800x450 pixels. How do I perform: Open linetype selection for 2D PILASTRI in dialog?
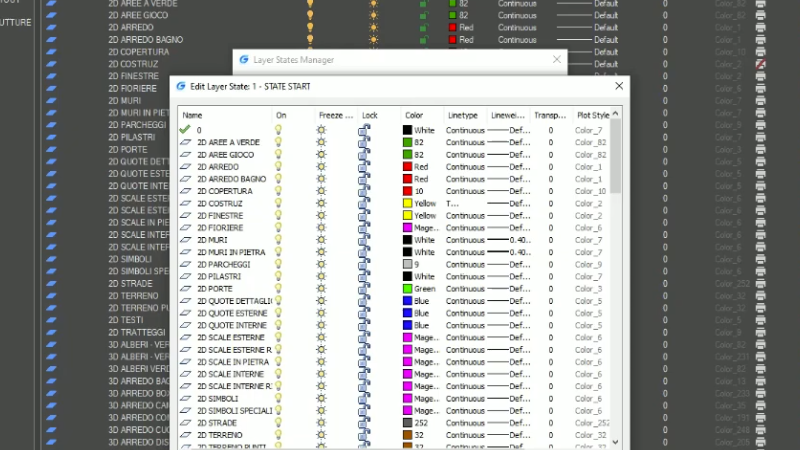(465, 276)
